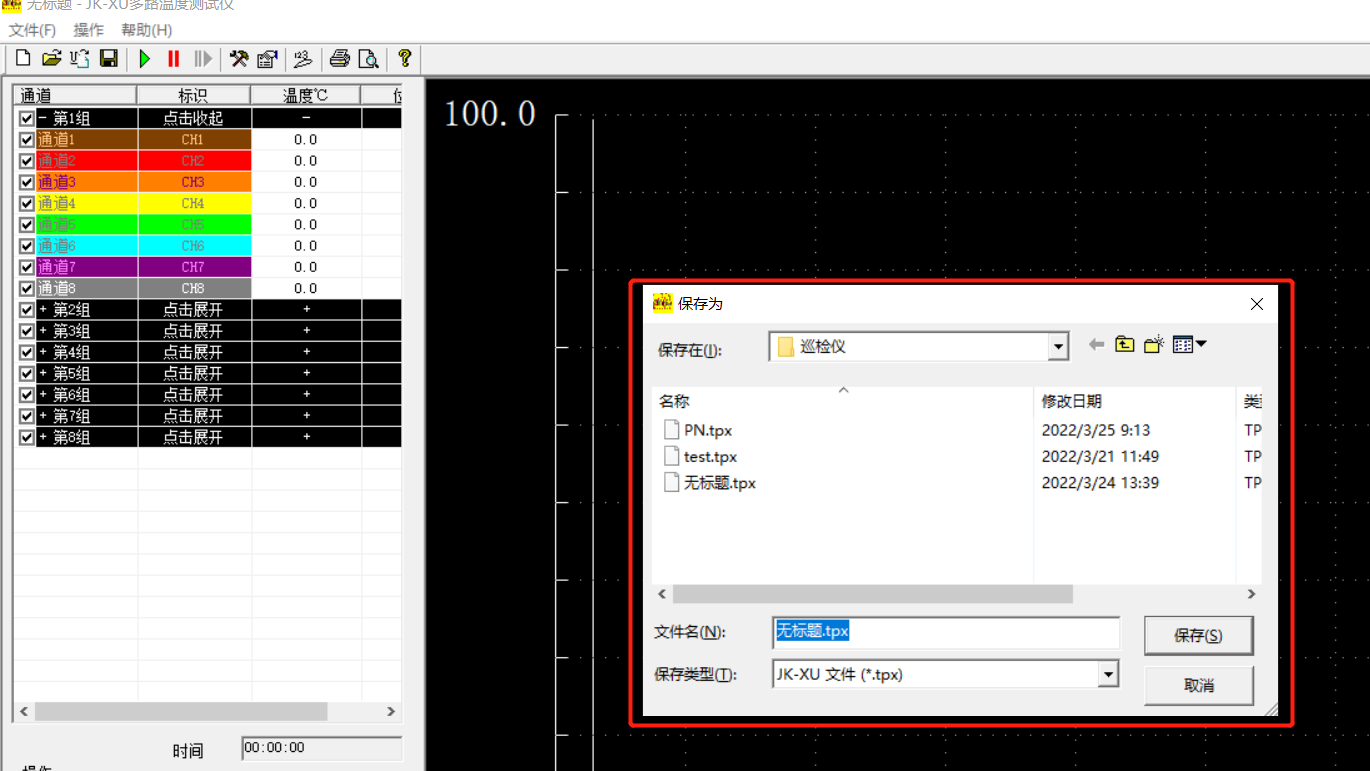Screen dimensions: 1370x771
Task: Click the 温度℃ column header
Action: (x=305, y=96)
